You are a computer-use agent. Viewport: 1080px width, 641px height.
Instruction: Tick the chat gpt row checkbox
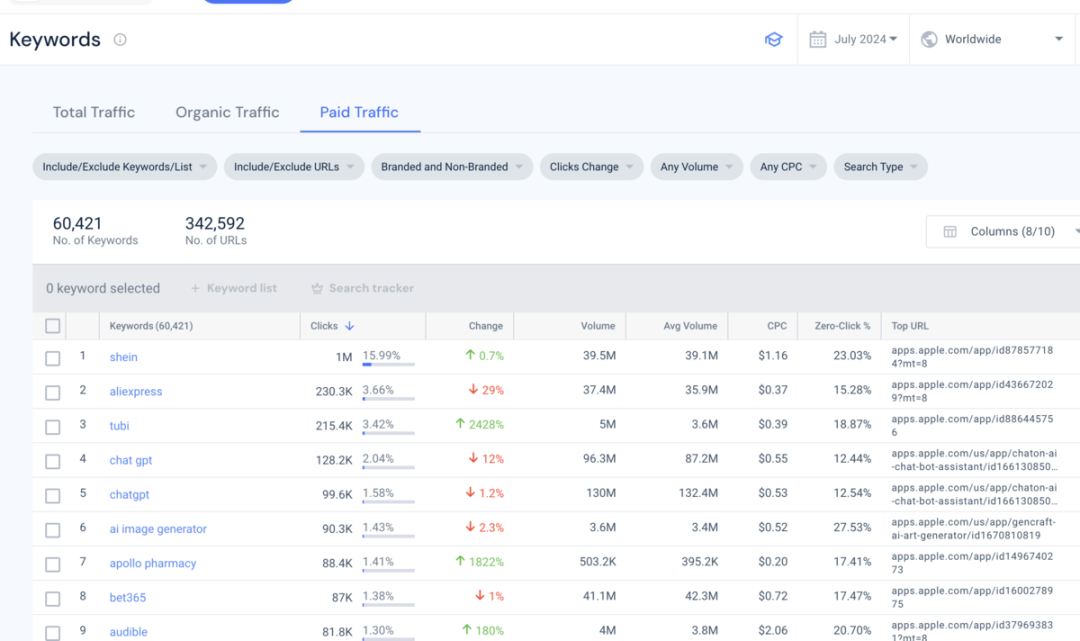coord(52,461)
